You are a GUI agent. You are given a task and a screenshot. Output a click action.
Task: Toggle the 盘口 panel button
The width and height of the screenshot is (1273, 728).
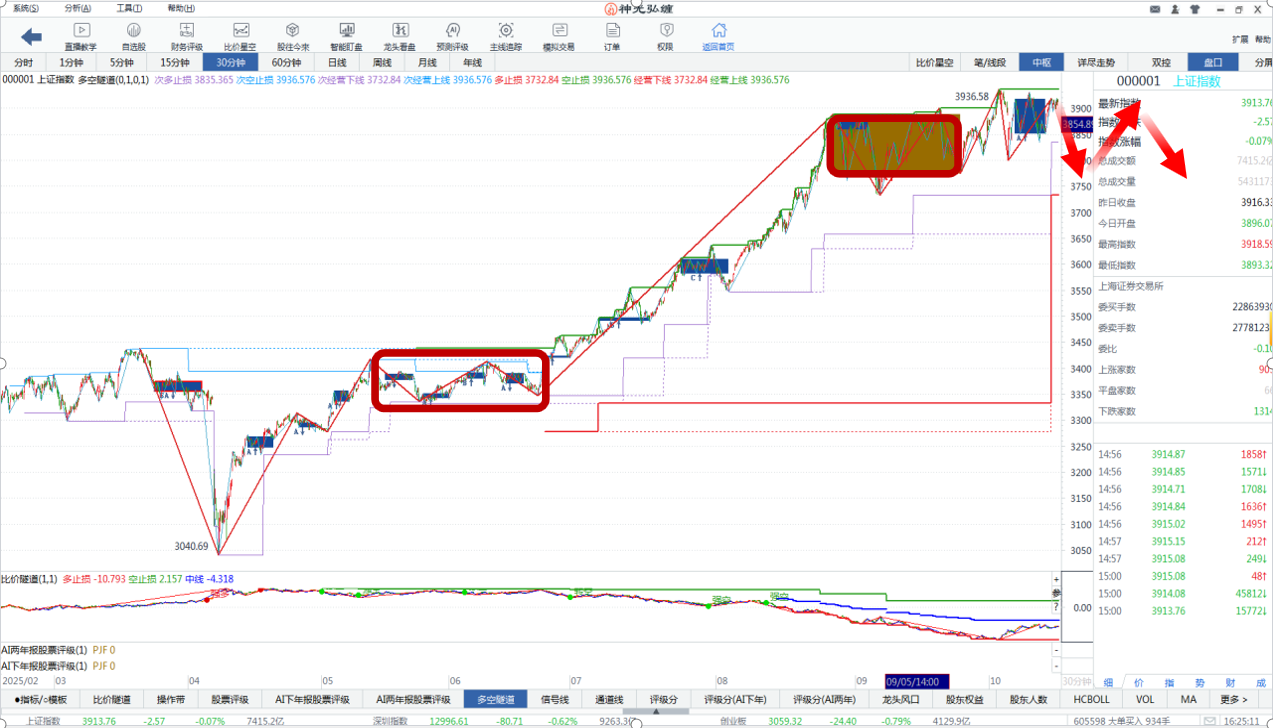point(1212,62)
